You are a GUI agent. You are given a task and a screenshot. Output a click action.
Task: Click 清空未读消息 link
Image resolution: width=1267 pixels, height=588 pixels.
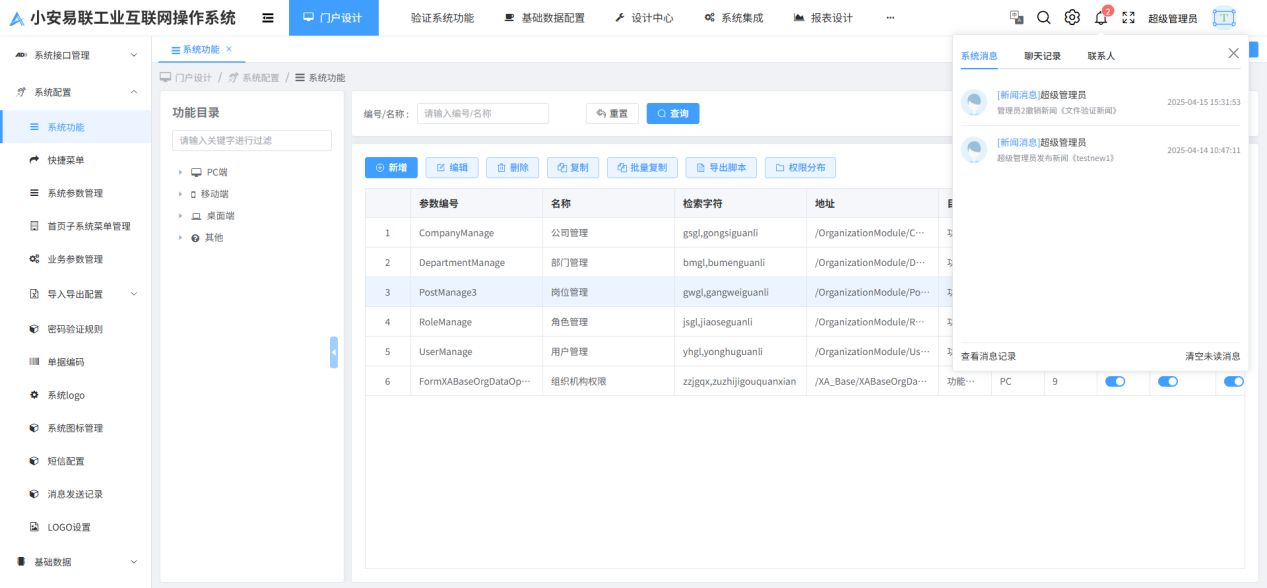(1212, 356)
